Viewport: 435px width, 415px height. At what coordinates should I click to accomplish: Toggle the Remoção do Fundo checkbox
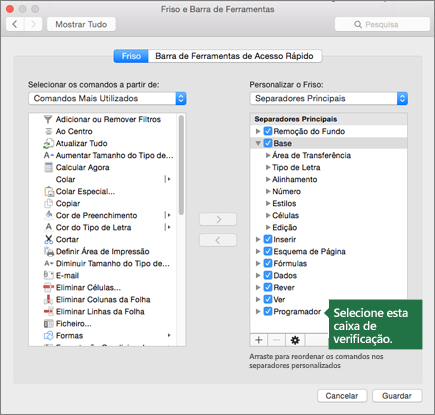(x=268, y=131)
